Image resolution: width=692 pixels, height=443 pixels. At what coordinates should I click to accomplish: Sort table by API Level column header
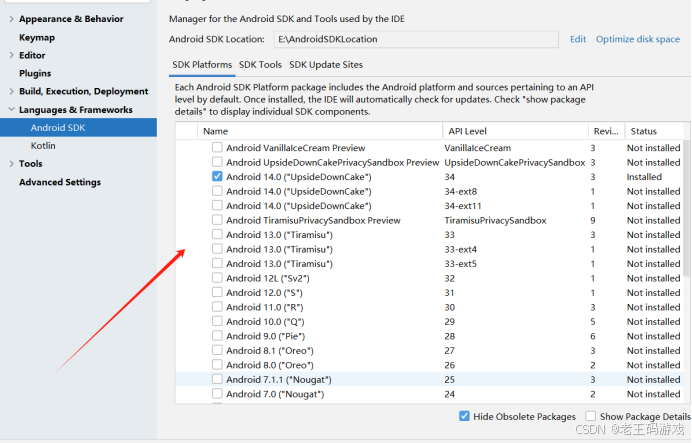[x=515, y=131]
